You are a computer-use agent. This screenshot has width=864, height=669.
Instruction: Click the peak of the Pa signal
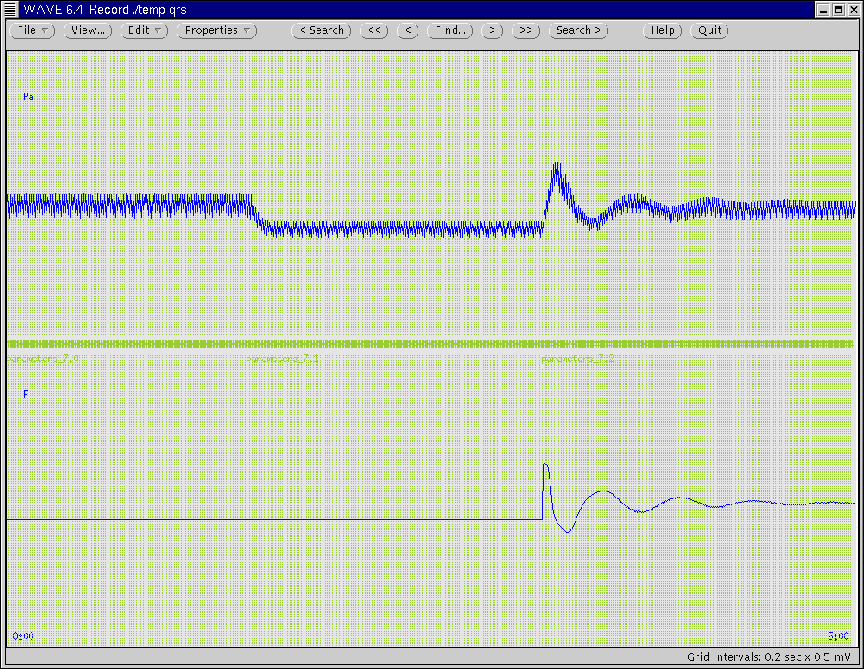pos(557,164)
